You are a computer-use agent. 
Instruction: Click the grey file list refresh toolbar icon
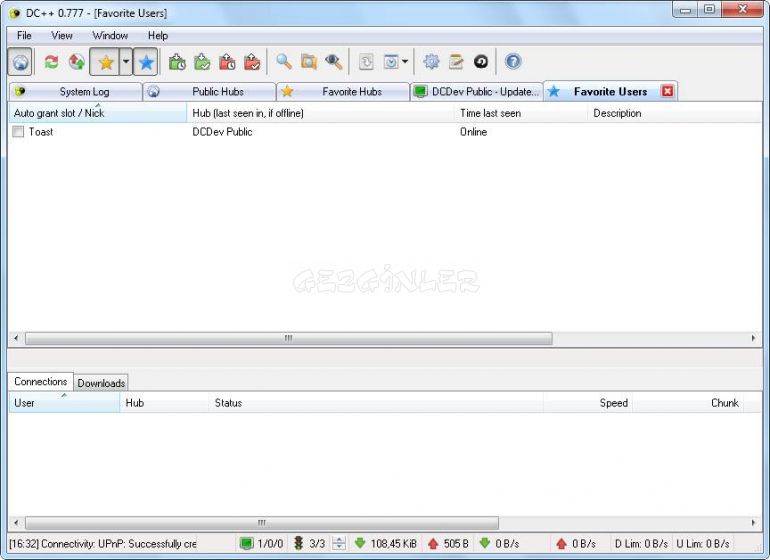(x=366, y=62)
